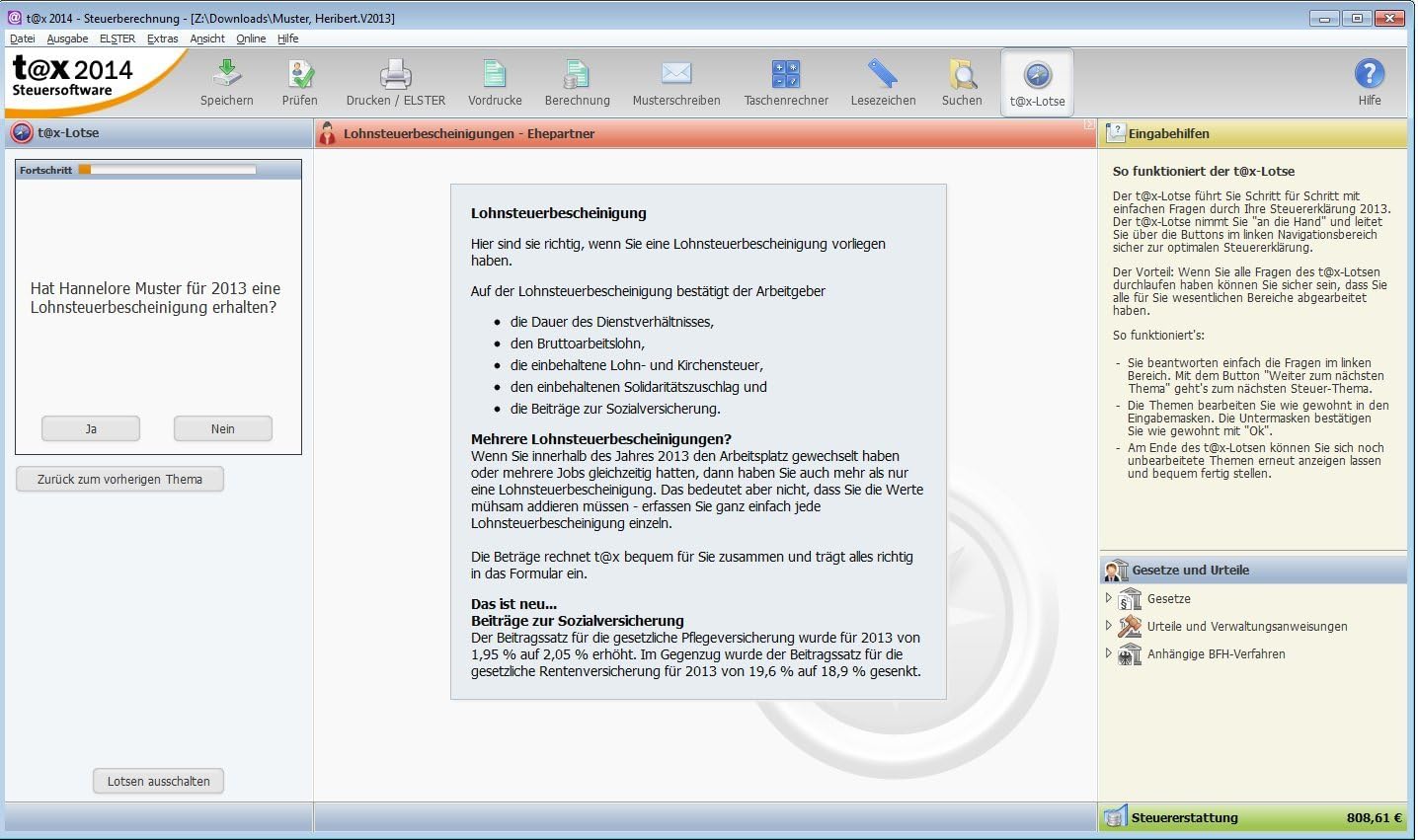Expand Anhängige BFH-Verfahren node
This screenshot has height=840, width=1418.
(1109, 653)
